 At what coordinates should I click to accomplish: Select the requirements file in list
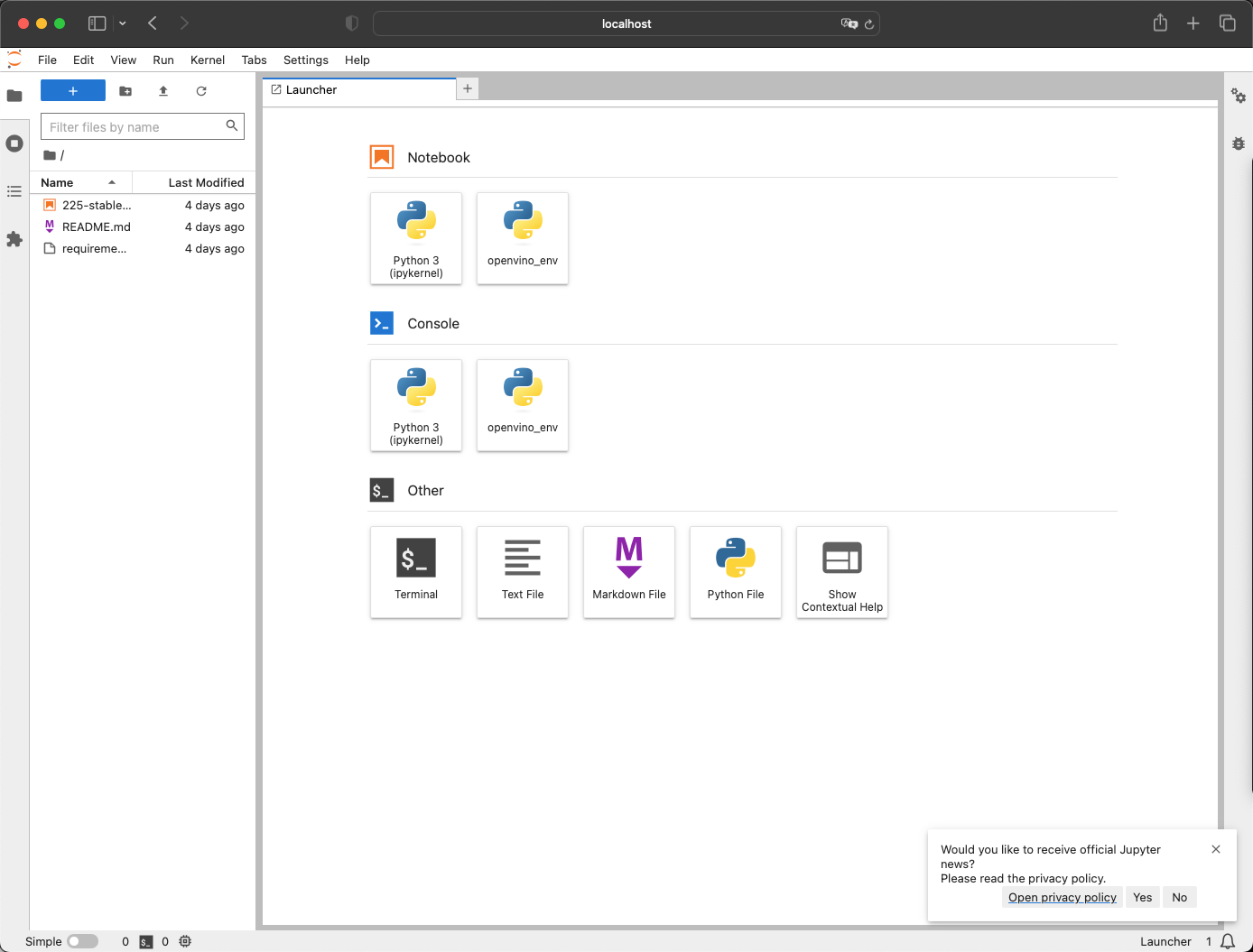(x=143, y=248)
